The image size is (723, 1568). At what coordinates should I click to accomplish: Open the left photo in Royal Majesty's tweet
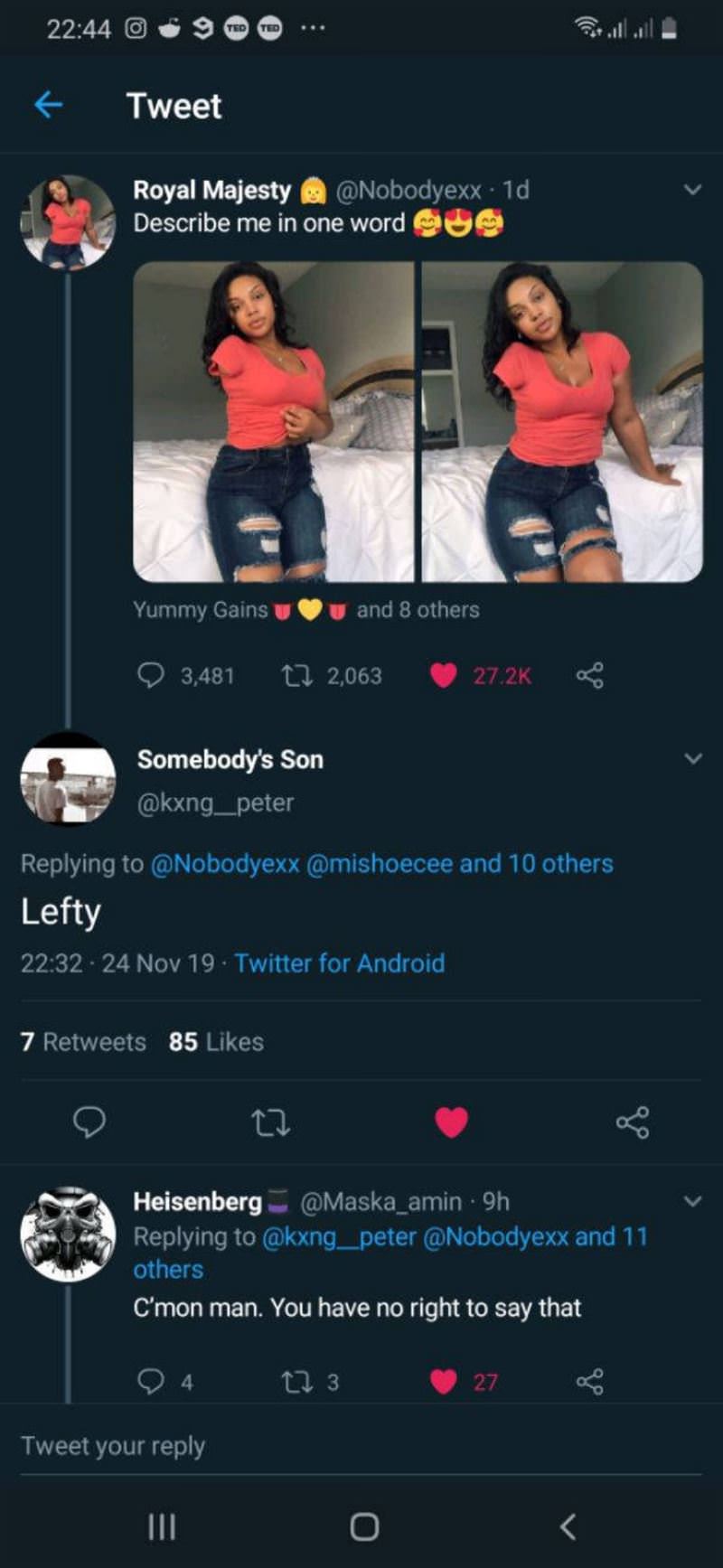coord(273,422)
